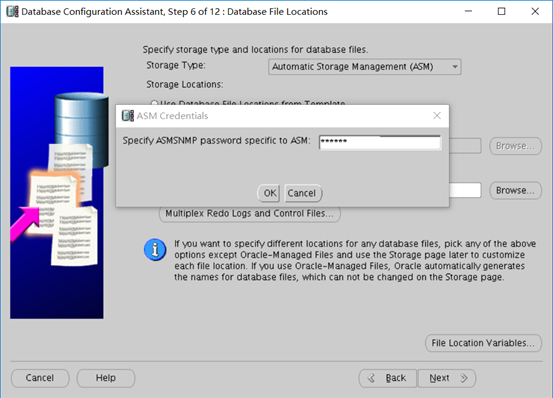Close the ASM Credentials dialog
This screenshot has width=553, height=398.
click(x=437, y=116)
